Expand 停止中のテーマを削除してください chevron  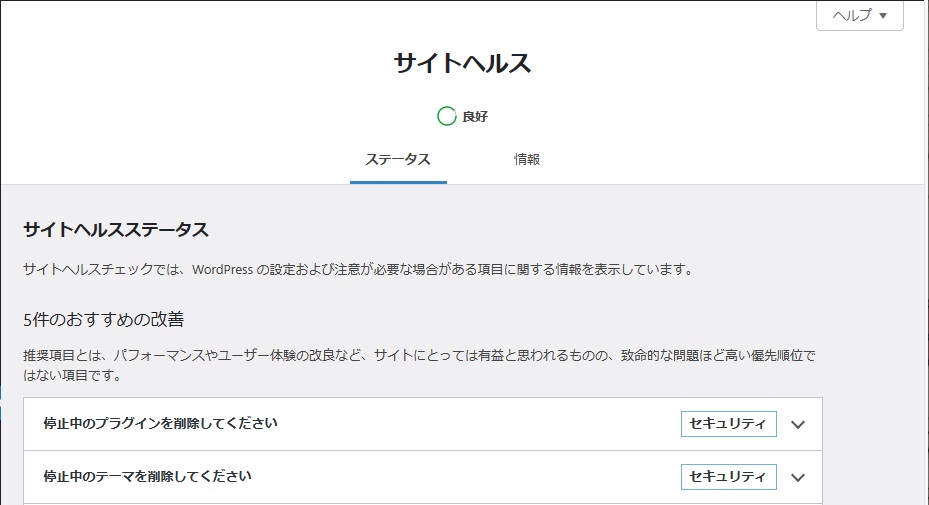coord(798,477)
